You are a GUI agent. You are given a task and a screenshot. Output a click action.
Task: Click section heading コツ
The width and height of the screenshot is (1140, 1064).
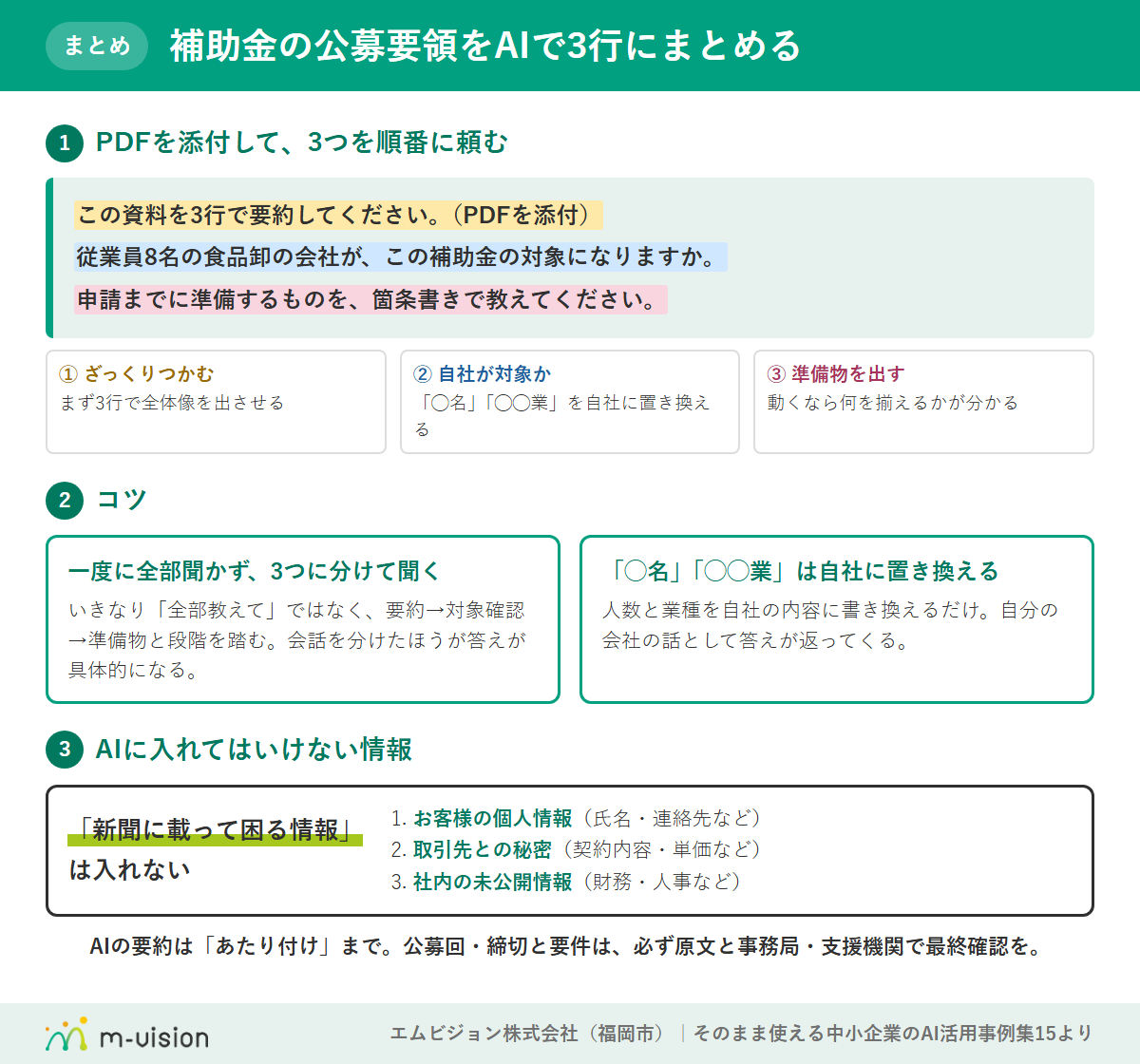click(x=122, y=500)
